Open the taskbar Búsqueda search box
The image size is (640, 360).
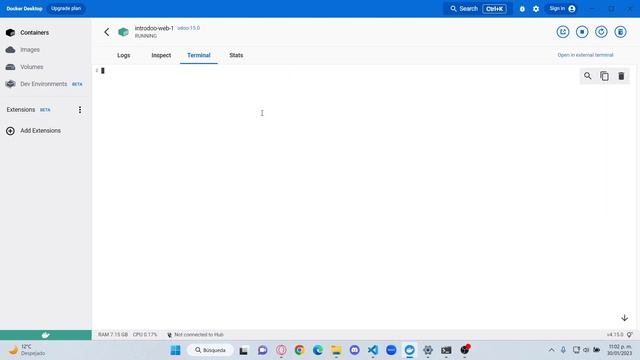click(210, 350)
